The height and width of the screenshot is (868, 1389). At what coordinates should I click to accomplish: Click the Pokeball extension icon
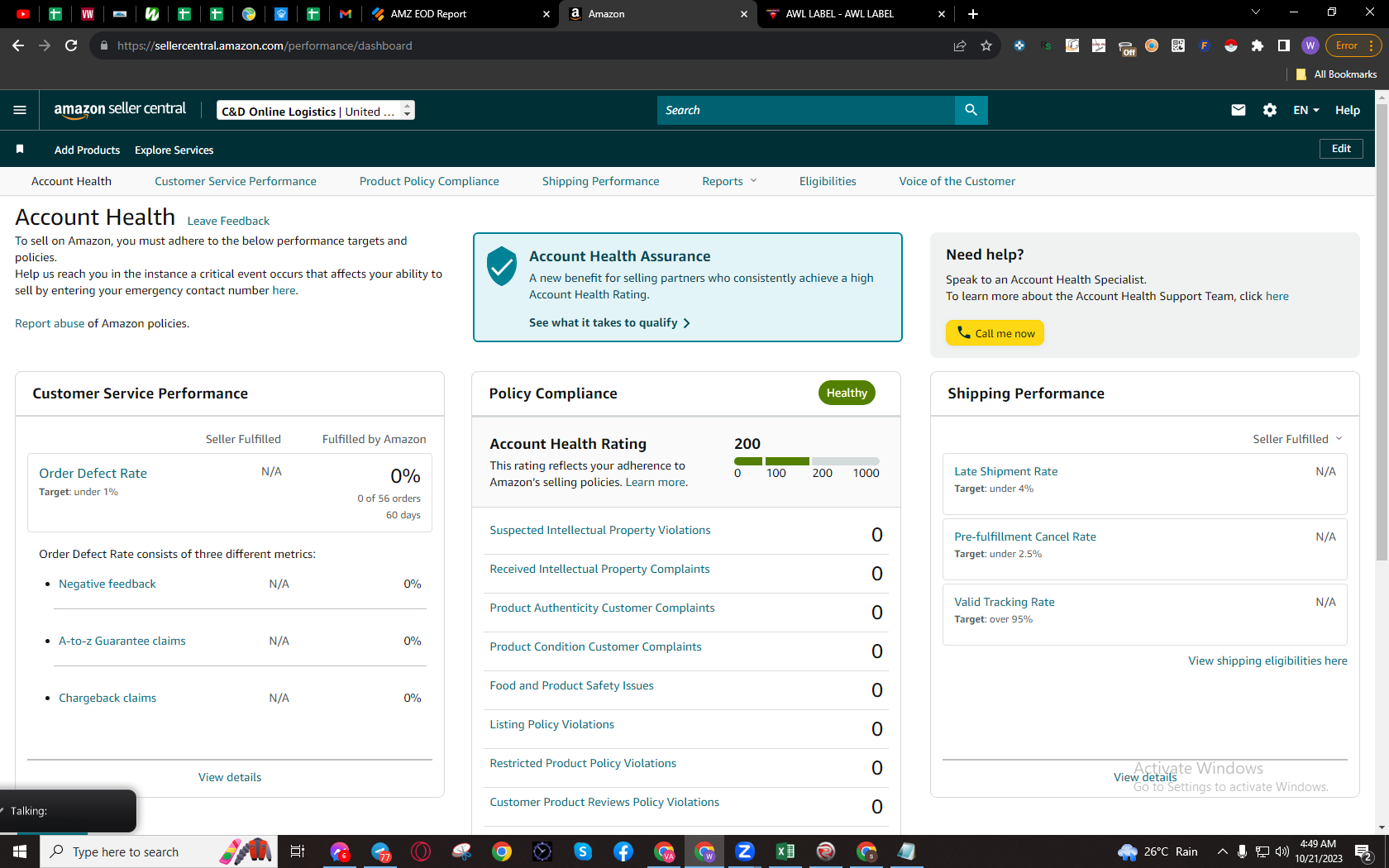point(1231,45)
